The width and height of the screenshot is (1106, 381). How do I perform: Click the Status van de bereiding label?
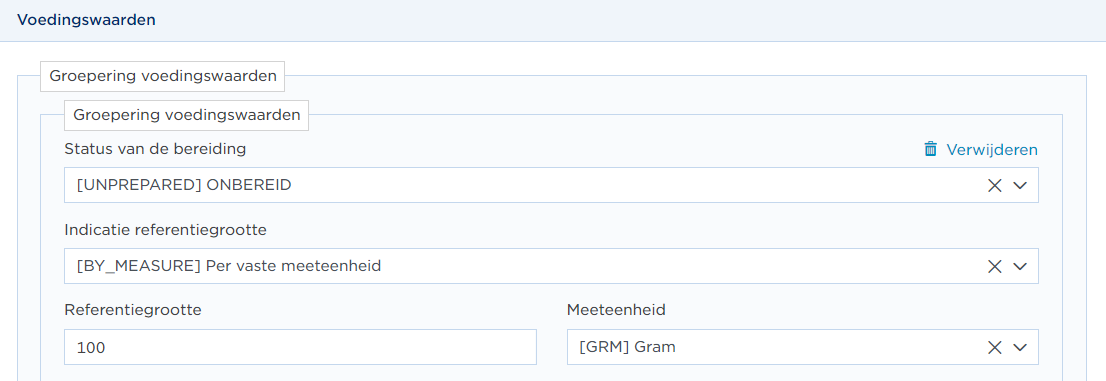[x=155, y=149]
